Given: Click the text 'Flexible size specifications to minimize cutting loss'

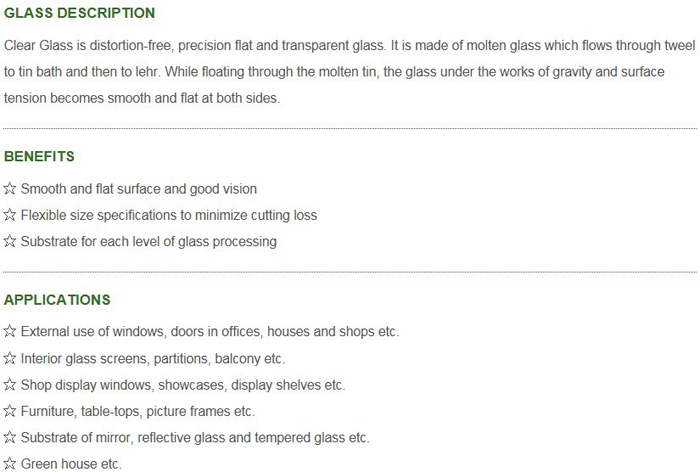Looking at the screenshot, I should tap(169, 215).
